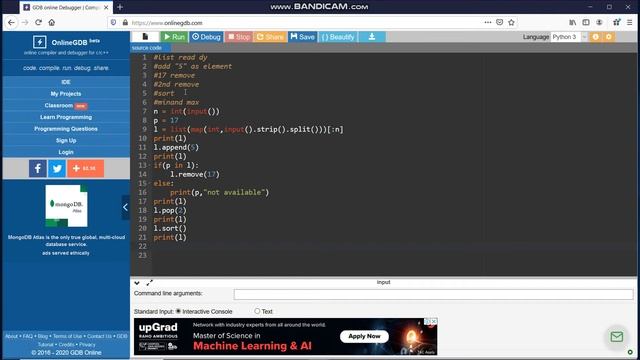
Task: Click the Stop button
Action: point(238,37)
